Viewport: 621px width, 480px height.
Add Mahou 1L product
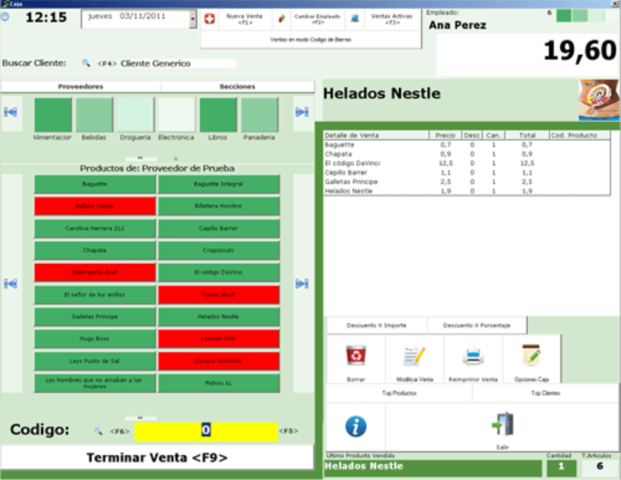click(x=219, y=383)
